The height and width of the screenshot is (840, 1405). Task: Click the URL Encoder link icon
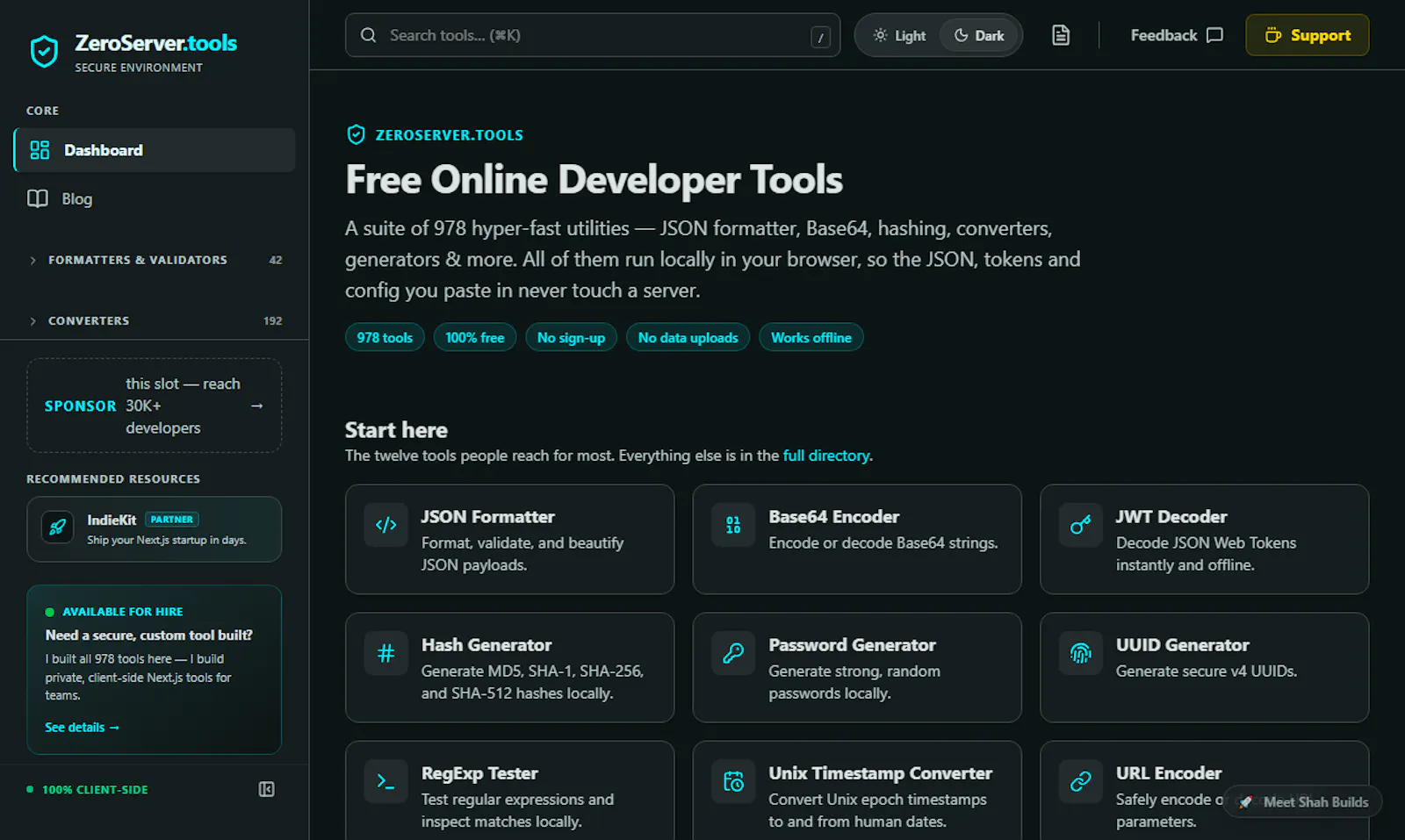1081,781
